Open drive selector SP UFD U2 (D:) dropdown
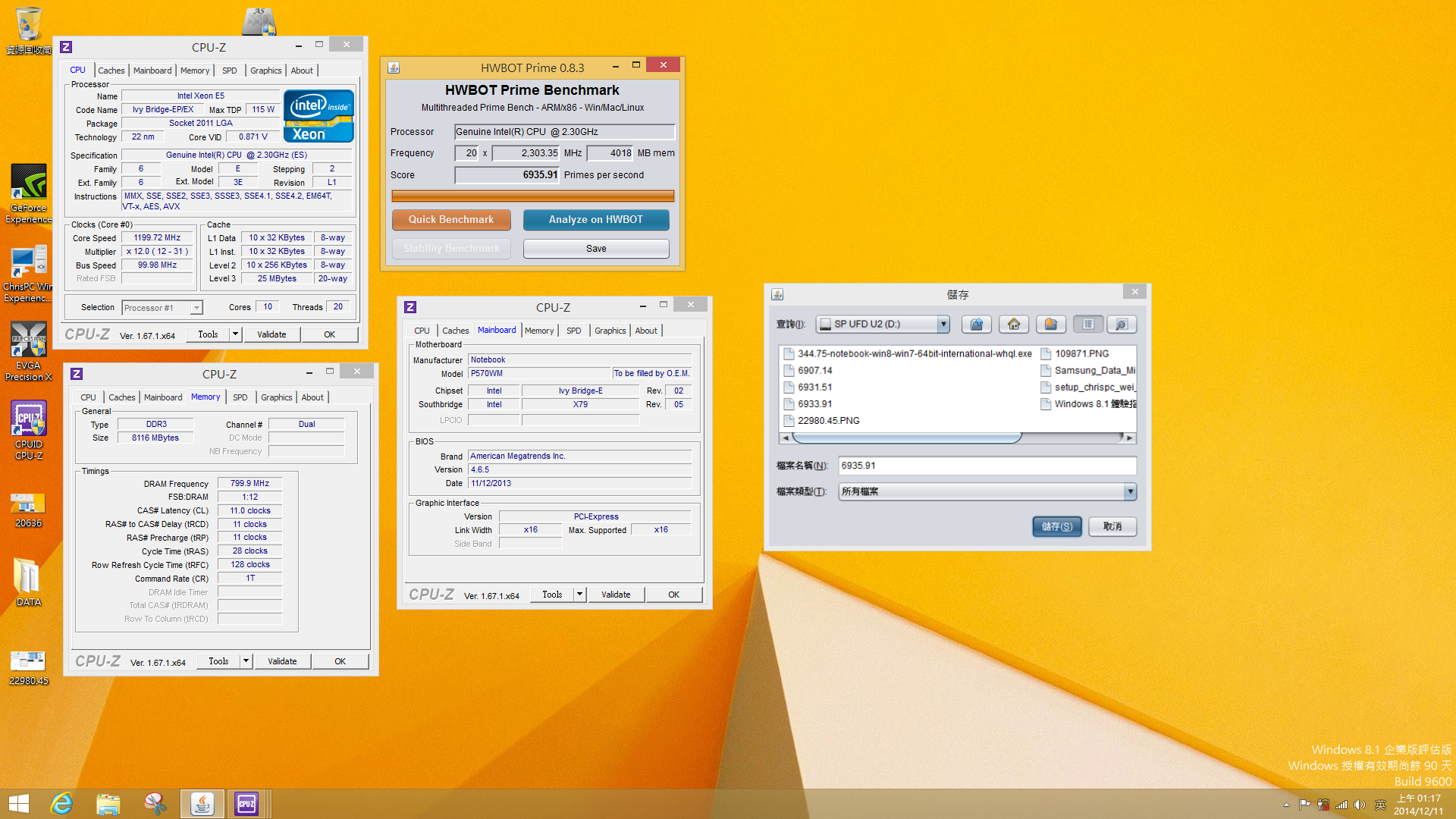Screen dimensions: 1456x819 pyautogui.click(x=943, y=324)
